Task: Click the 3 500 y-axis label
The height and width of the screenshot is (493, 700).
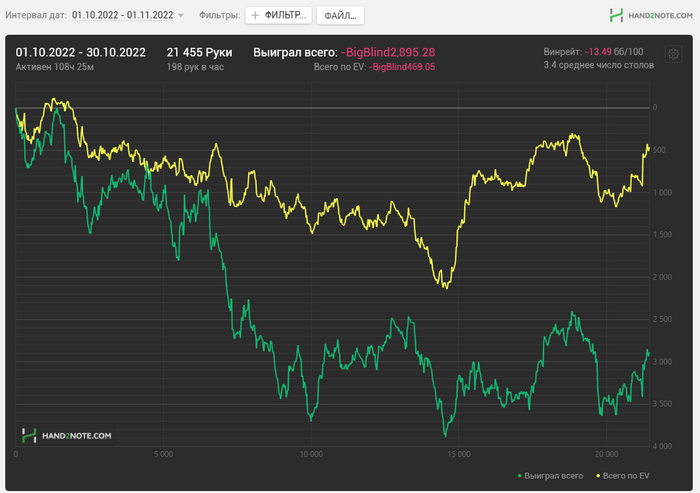Action: tap(662, 404)
